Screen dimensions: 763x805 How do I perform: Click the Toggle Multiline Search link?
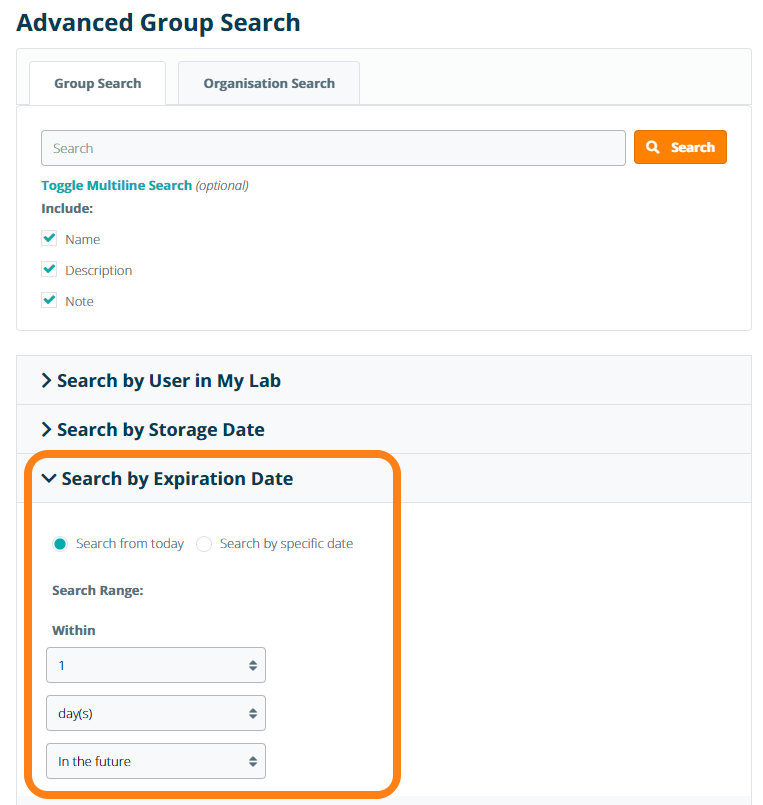click(x=116, y=185)
